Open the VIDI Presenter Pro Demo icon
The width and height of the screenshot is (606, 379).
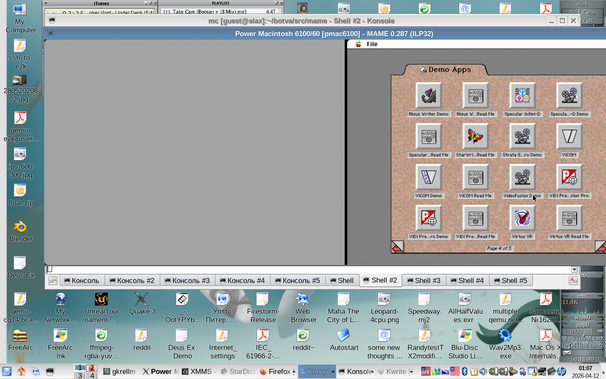point(428,218)
